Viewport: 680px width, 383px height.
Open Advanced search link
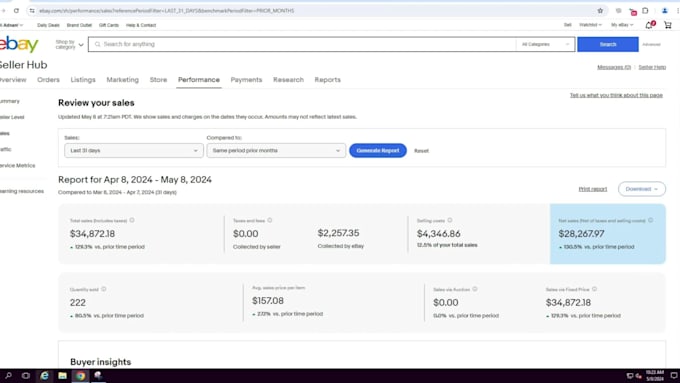tap(651, 44)
